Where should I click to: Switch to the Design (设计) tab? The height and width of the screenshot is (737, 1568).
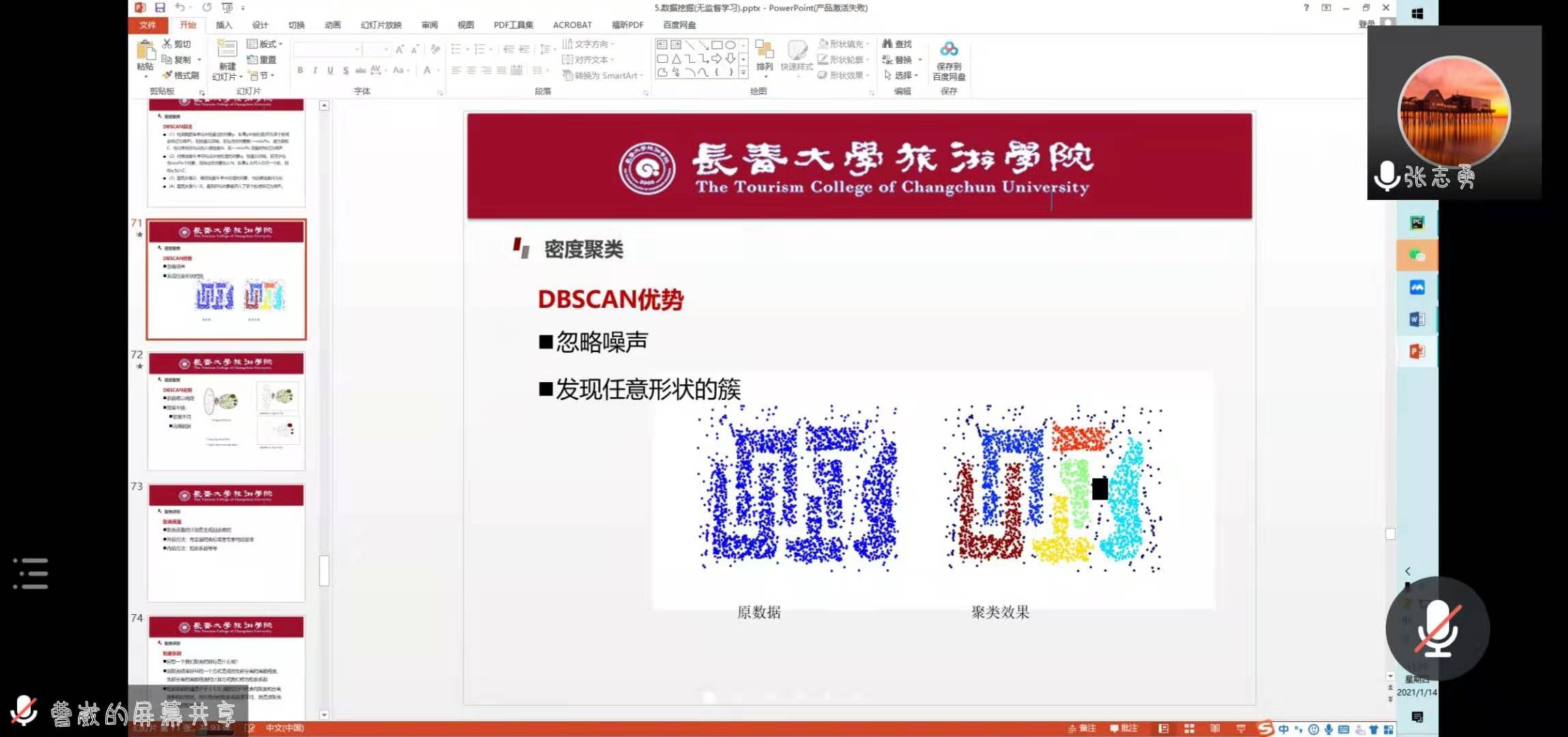260,25
